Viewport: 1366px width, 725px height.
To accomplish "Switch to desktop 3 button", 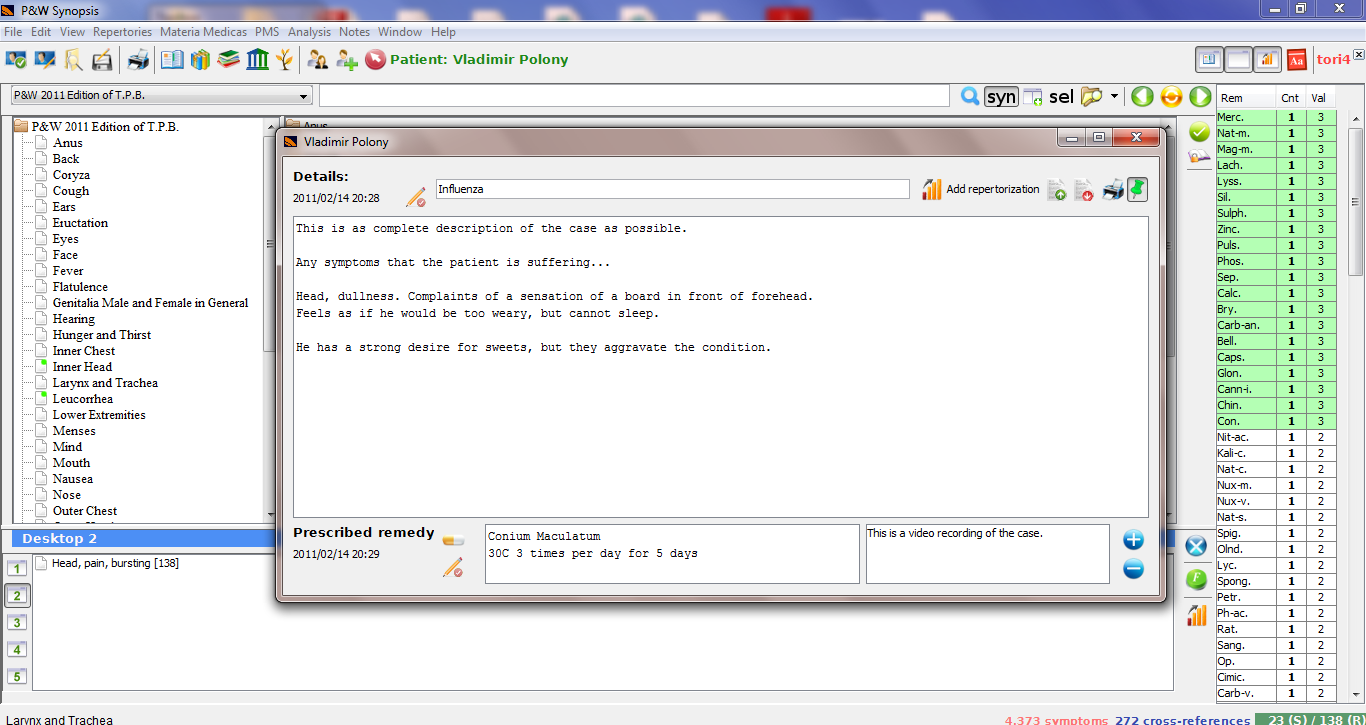I will click(17, 622).
